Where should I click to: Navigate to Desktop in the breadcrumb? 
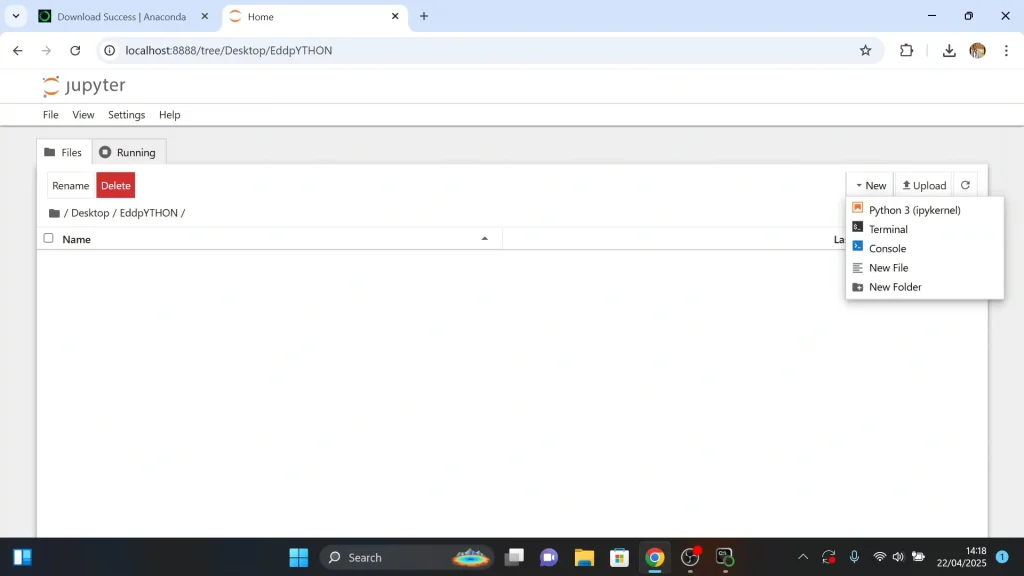pyautogui.click(x=90, y=213)
